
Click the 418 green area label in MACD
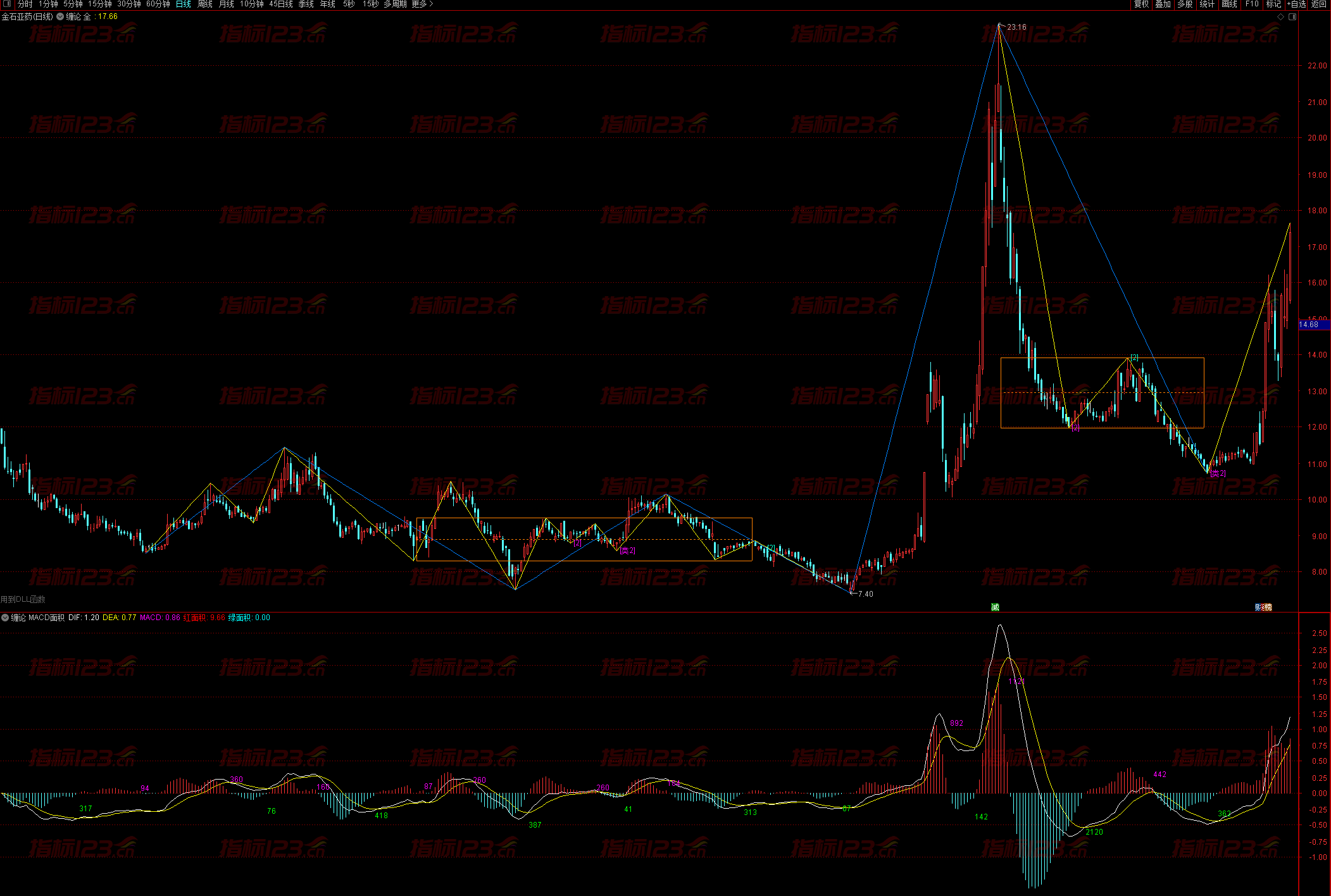(381, 816)
